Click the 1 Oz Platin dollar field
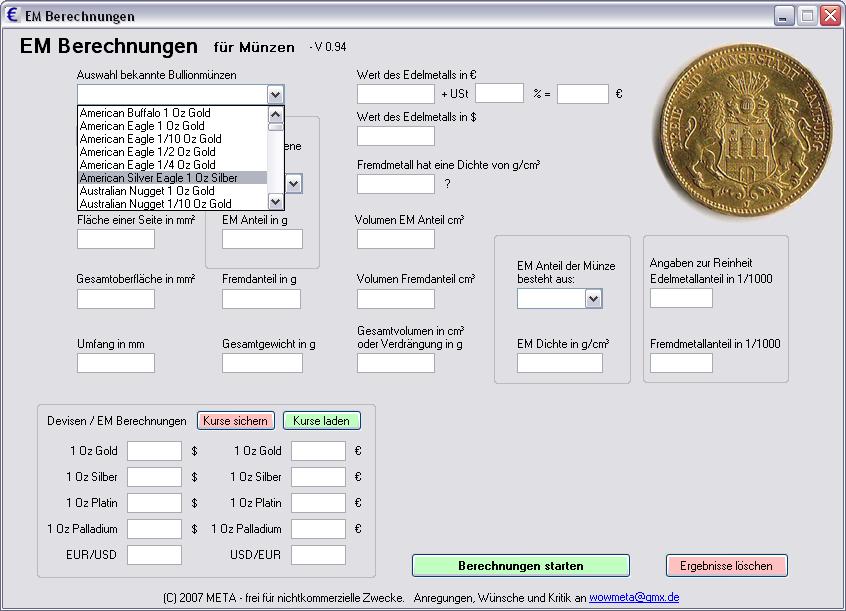 coord(154,503)
